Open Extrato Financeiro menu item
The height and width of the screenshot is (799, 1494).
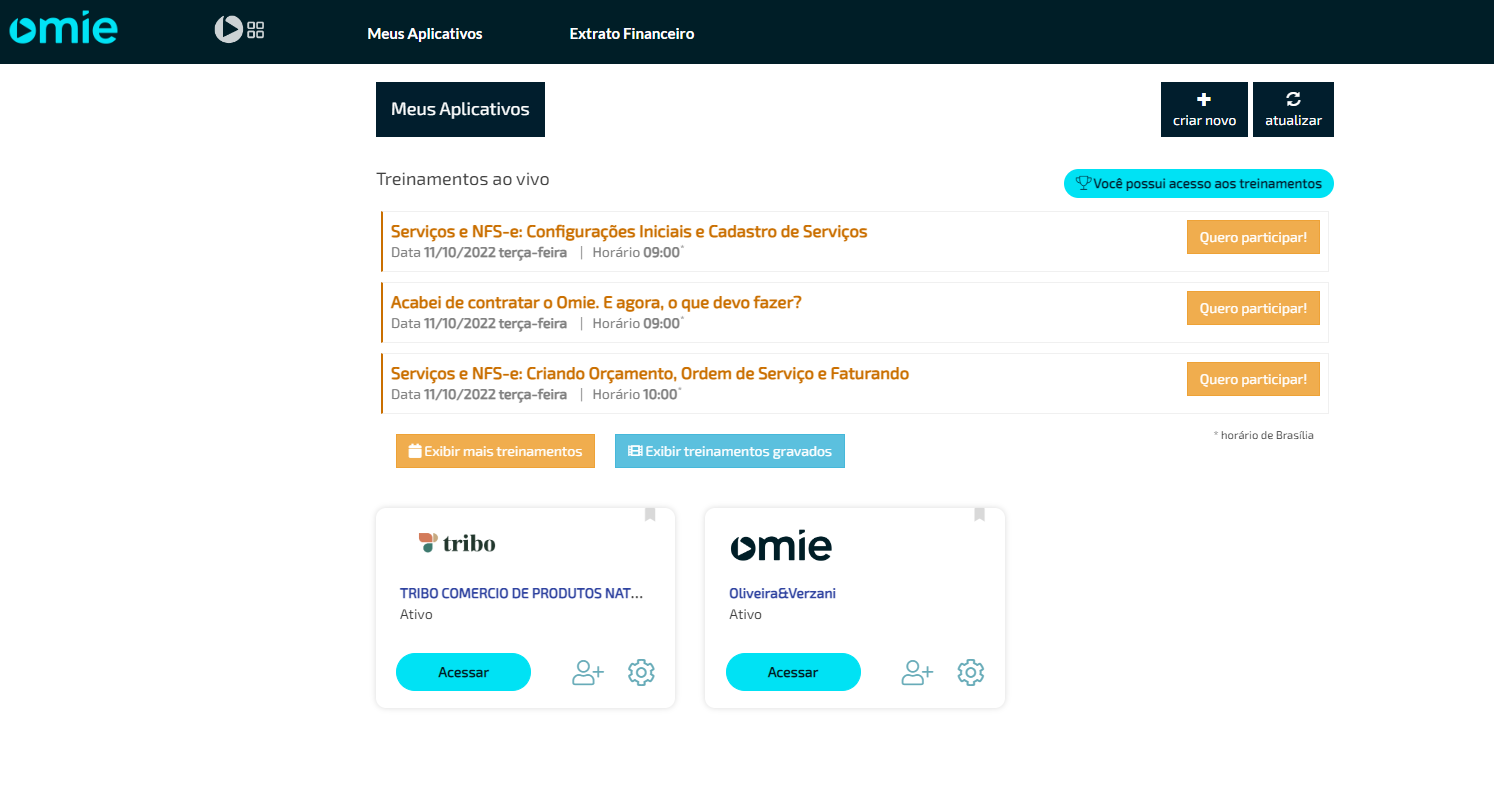(631, 34)
